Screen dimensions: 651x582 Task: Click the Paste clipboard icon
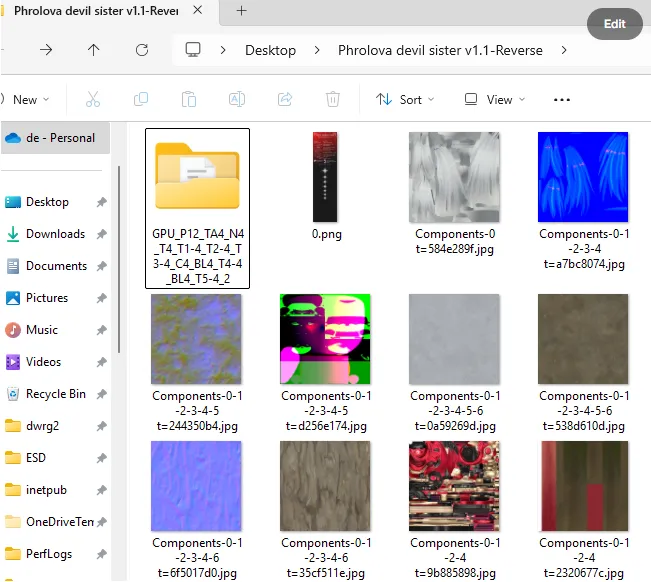[x=189, y=100]
